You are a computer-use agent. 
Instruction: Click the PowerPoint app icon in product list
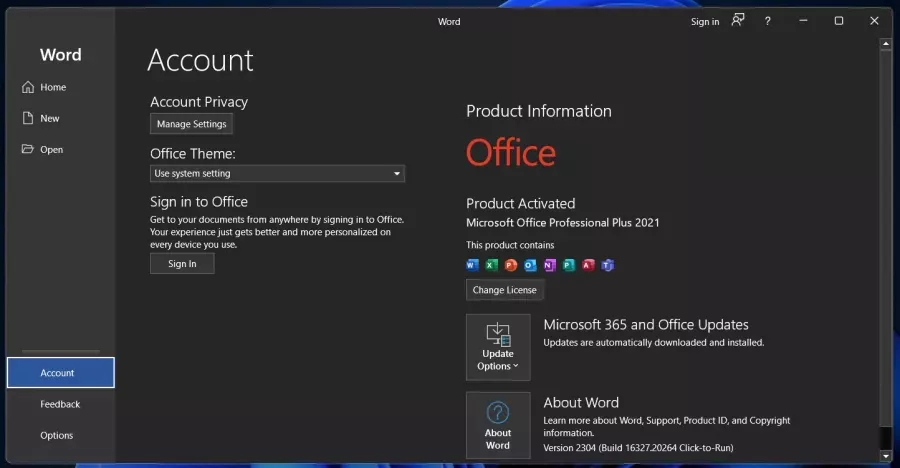511,265
